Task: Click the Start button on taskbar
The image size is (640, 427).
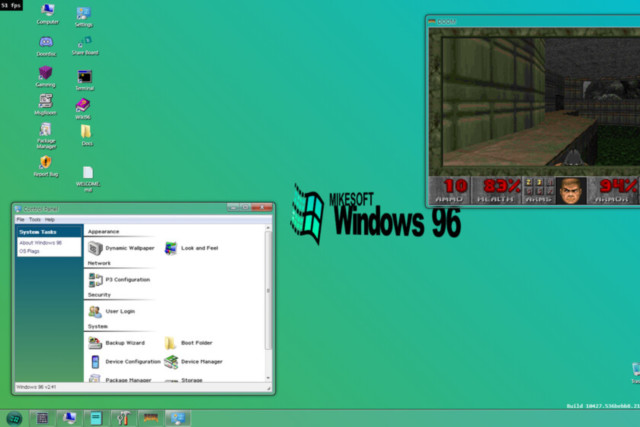Action: tap(14, 418)
